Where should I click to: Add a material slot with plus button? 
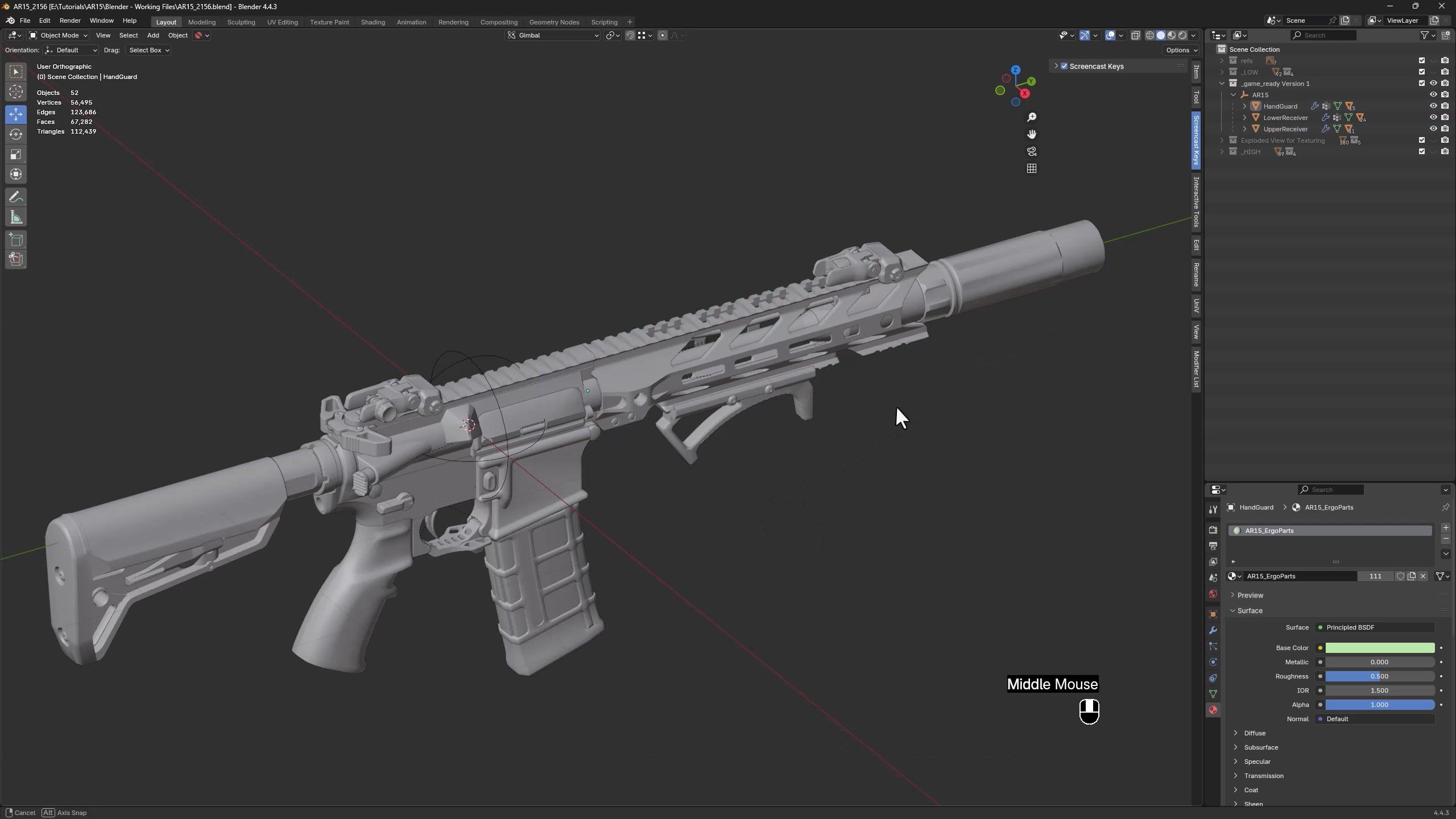1446,528
